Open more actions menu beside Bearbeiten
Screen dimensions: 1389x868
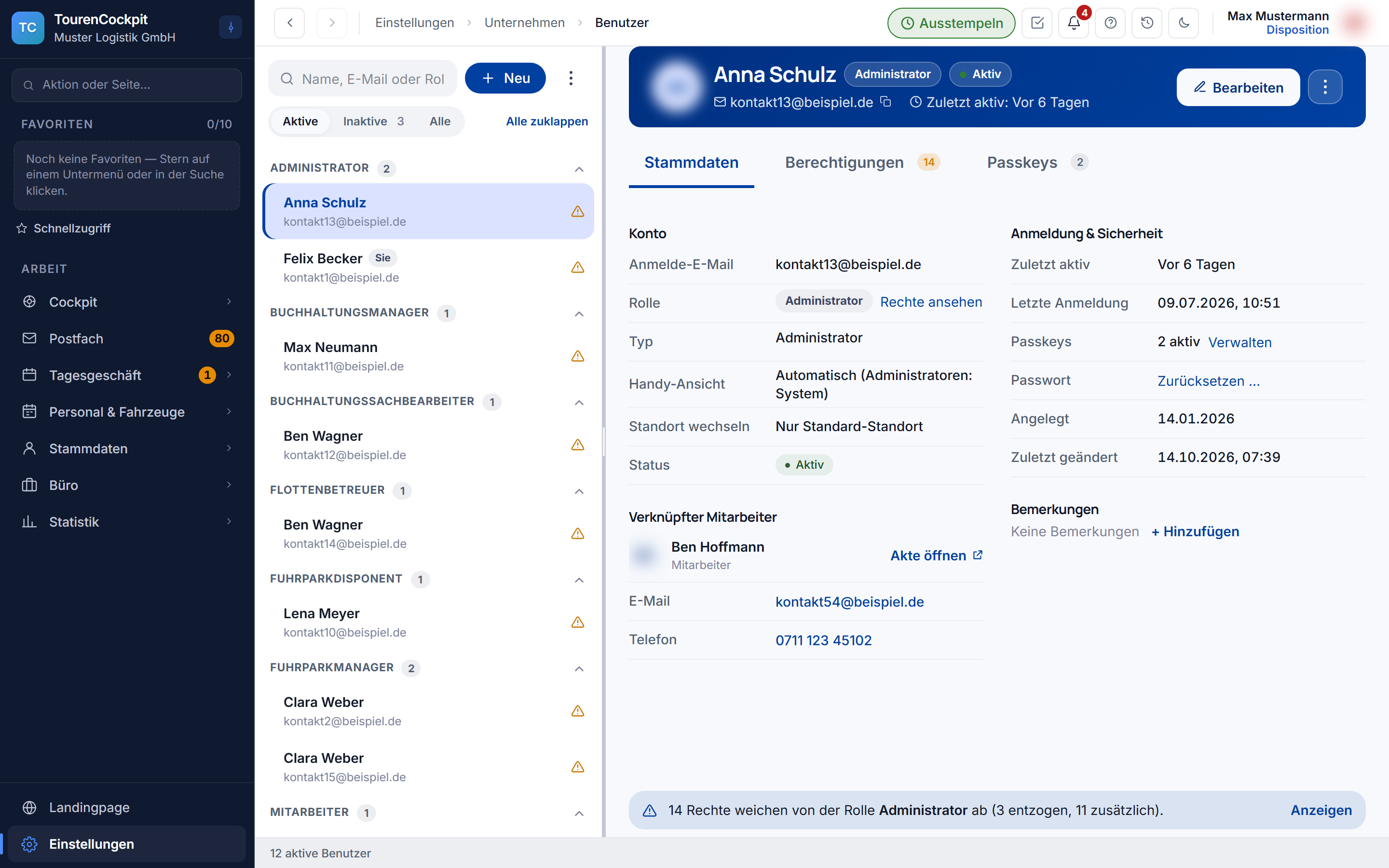pyautogui.click(x=1325, y=87)
